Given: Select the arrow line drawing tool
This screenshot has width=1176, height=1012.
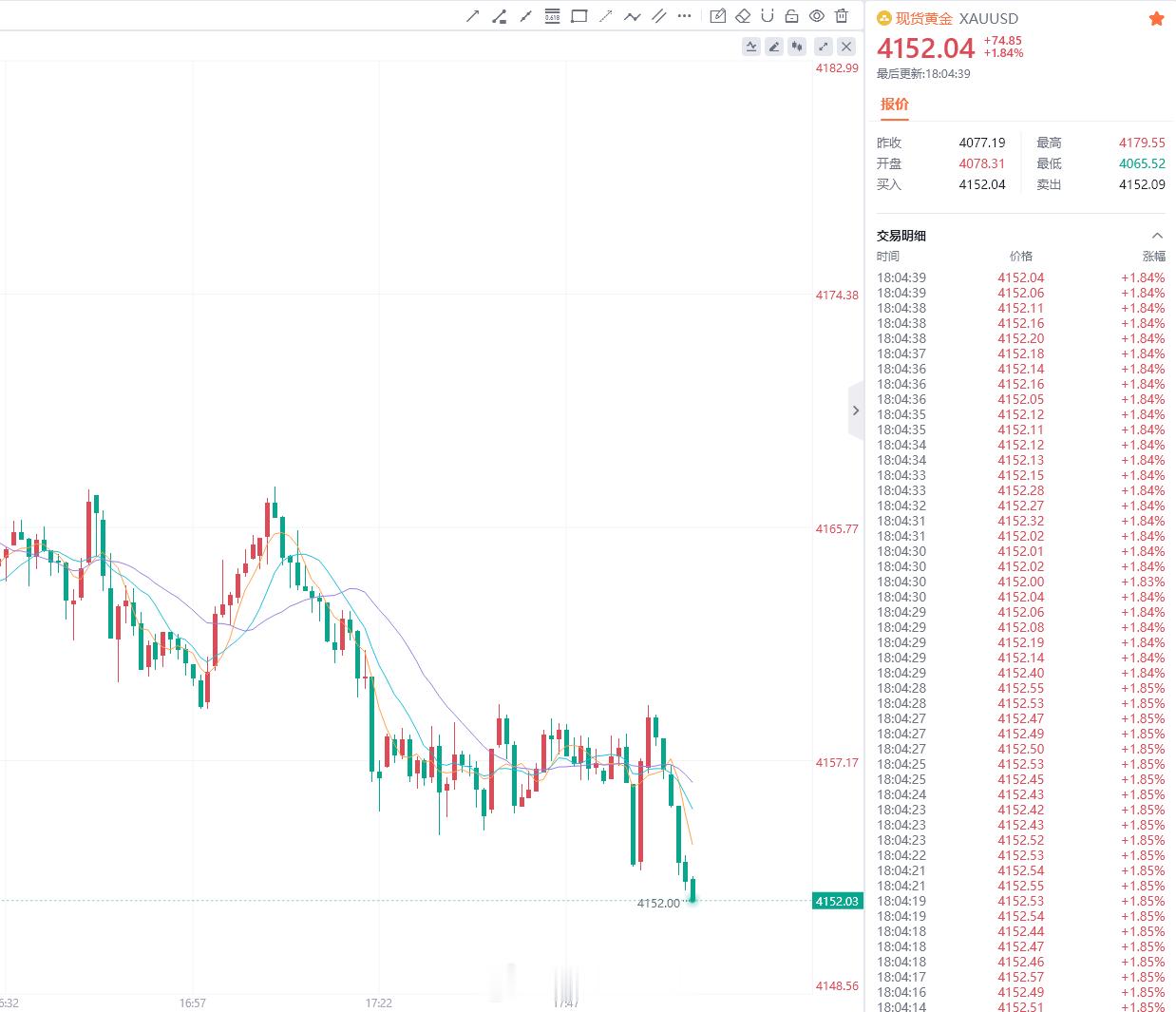Looking at the screenshot, I should 472,16.
